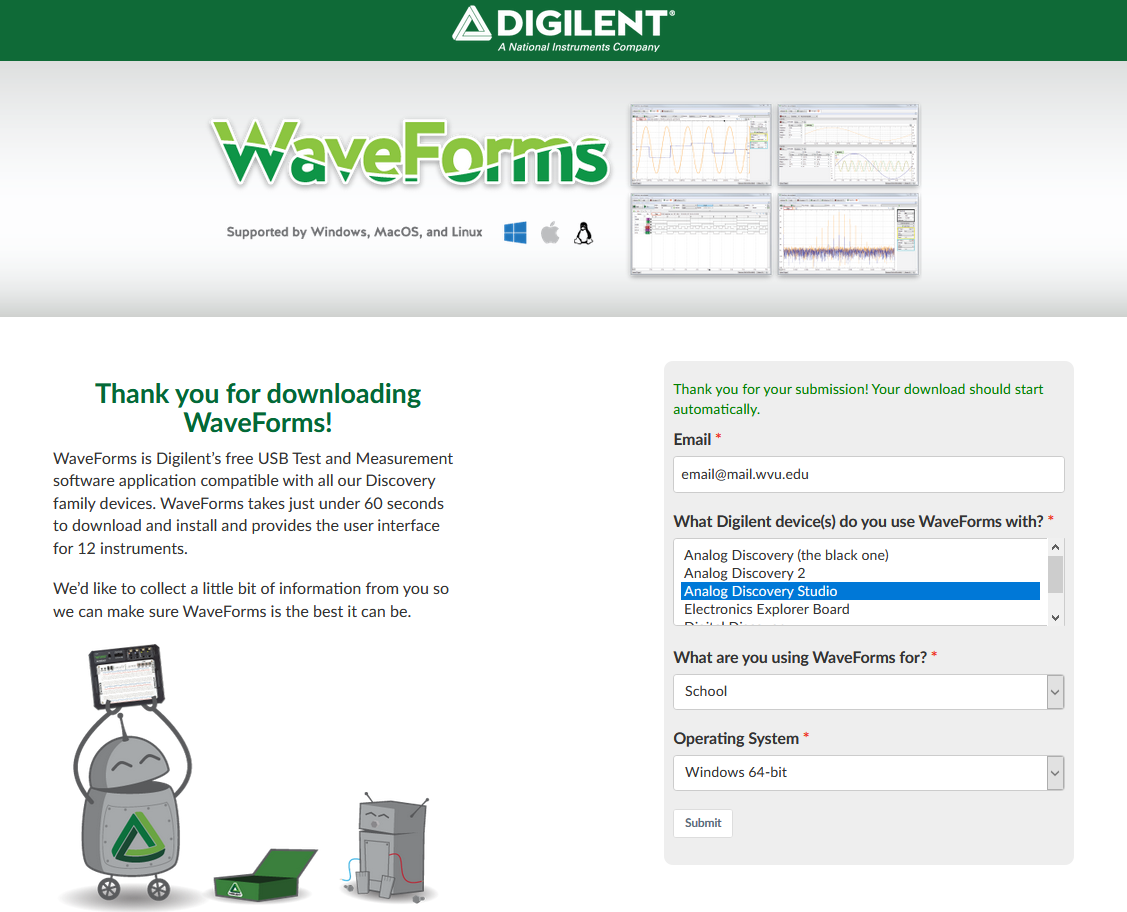1127x912 pixels.
Task: Click the Apple logo icon
Action: pos(550,233)
